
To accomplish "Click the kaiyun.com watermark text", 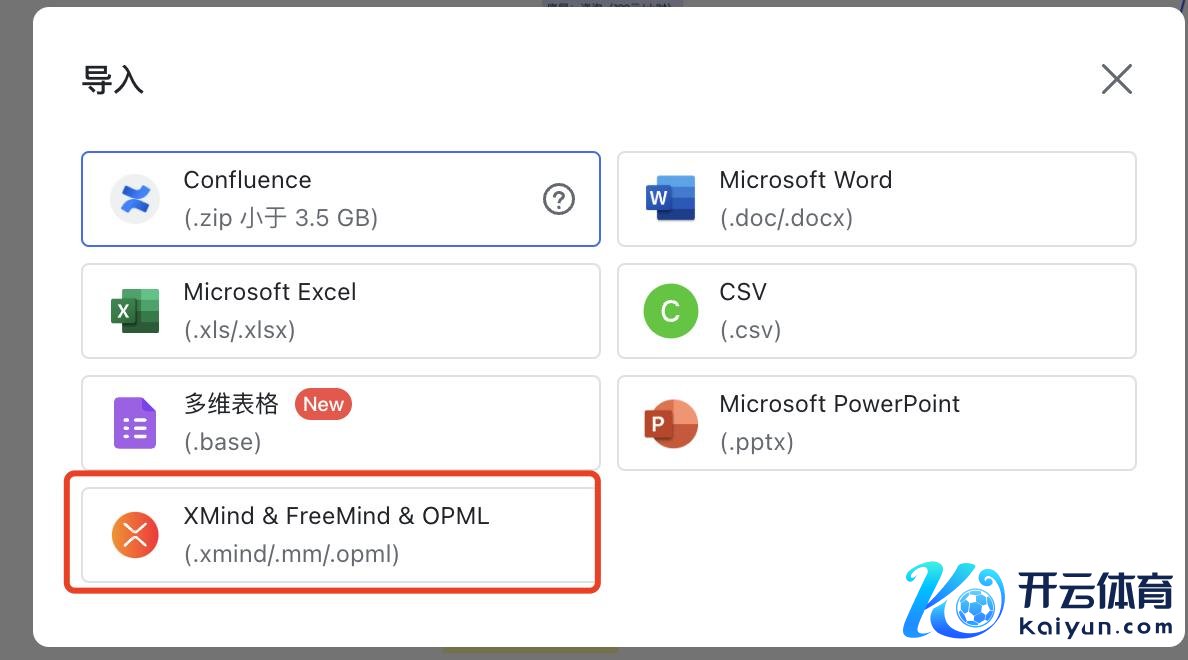I will pyautogui.click(x=1095, y=628).
